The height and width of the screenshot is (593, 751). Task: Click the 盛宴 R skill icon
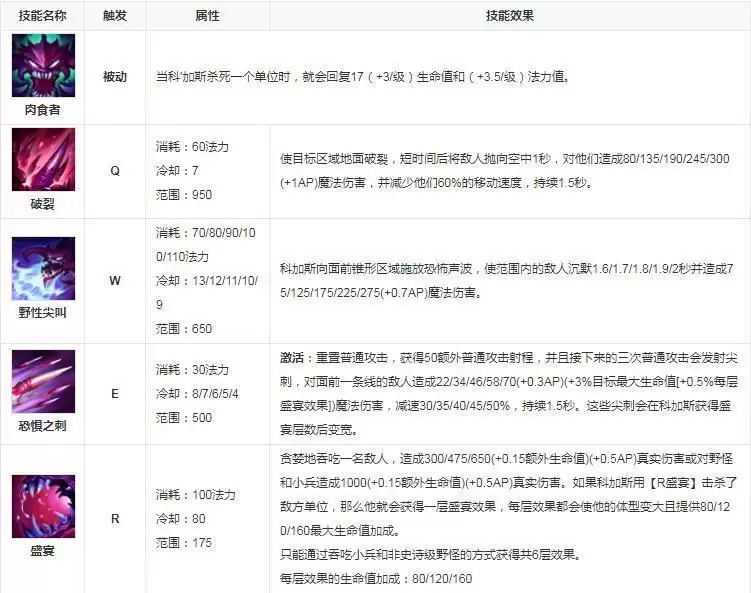43,506
